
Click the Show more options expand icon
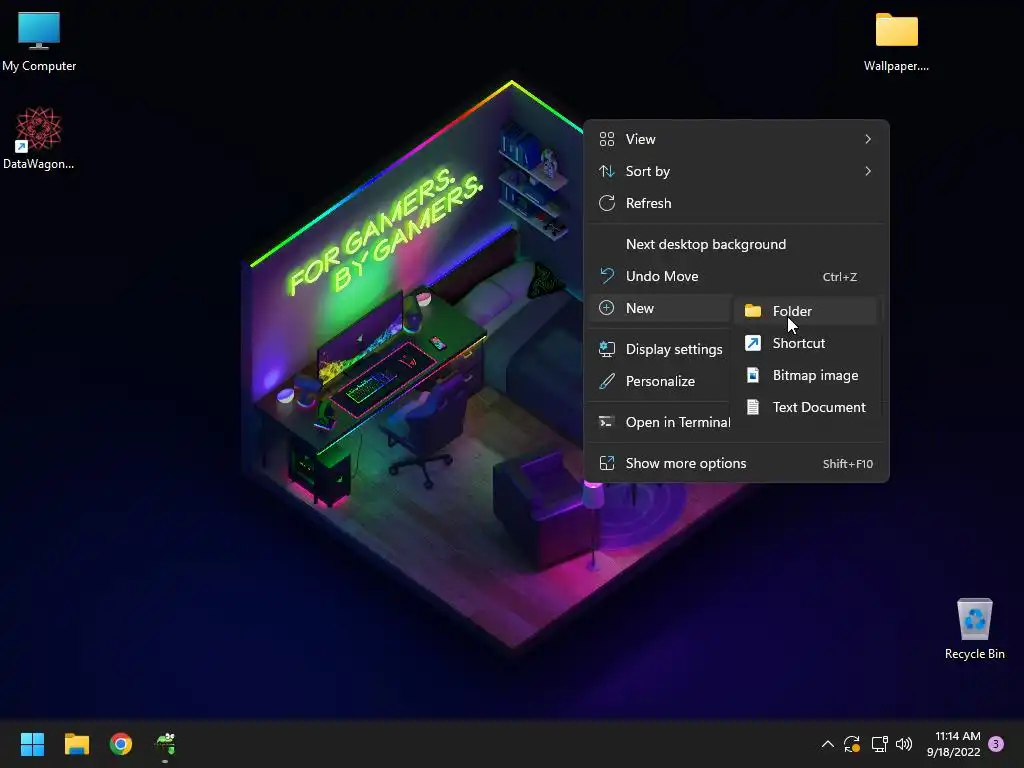(607, 463)
